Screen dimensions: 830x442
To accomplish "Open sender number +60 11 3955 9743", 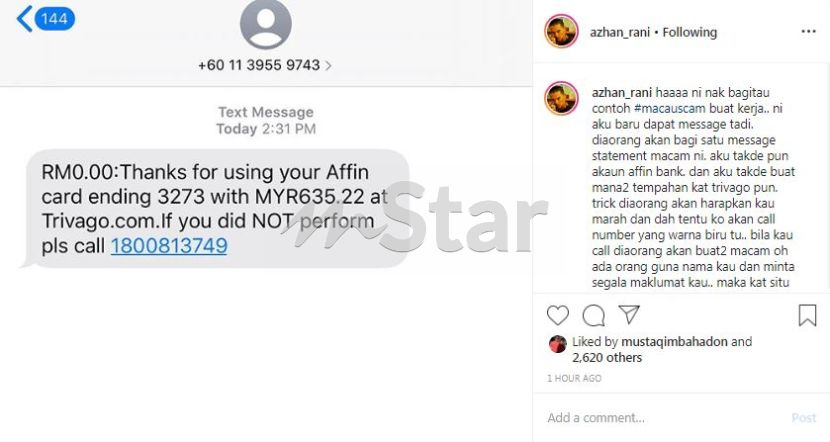I will click(259, 65).
